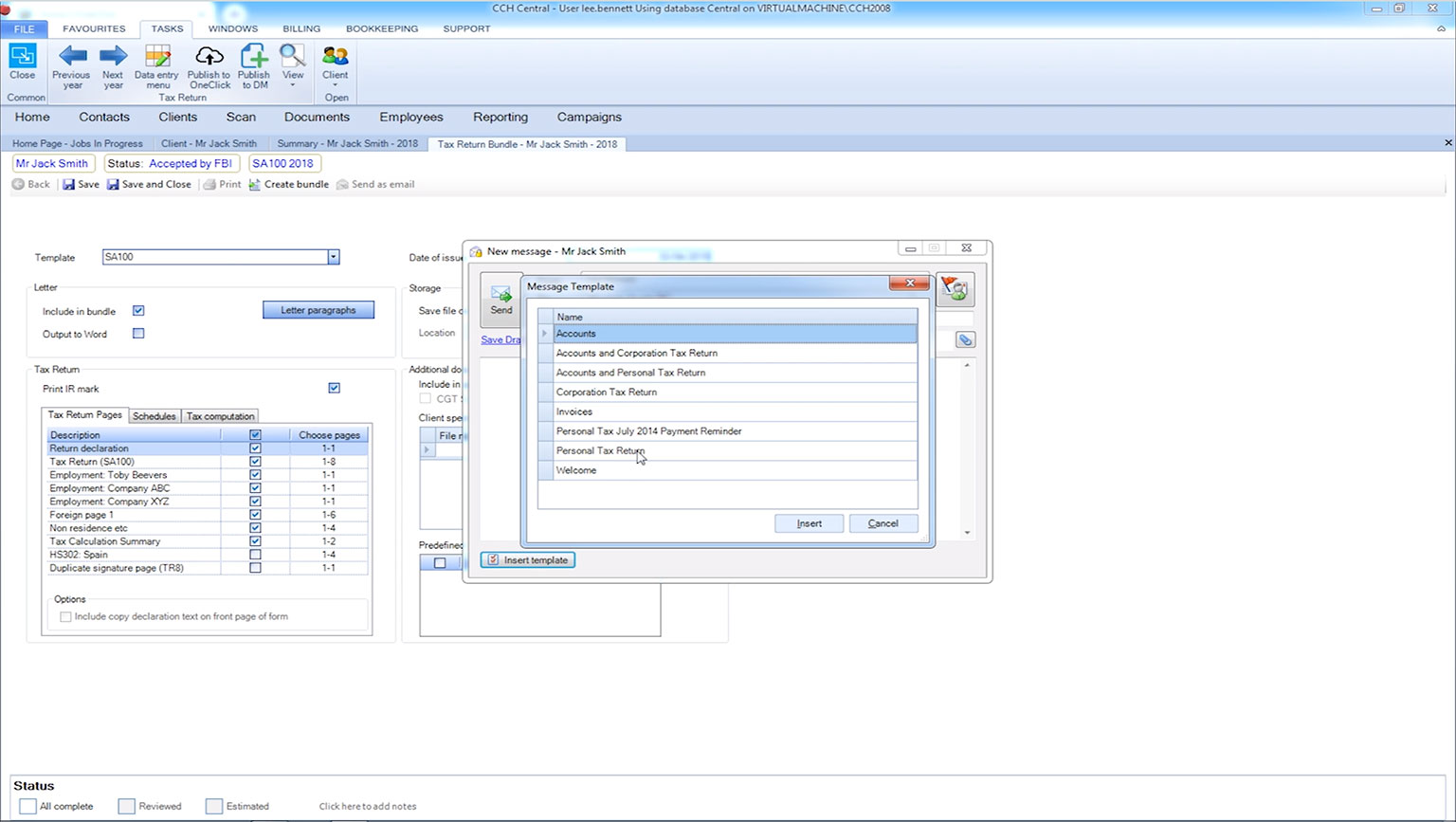Click the Send envelope icon in message
This screenshot has width=1456, height=822.
point(500,295)
